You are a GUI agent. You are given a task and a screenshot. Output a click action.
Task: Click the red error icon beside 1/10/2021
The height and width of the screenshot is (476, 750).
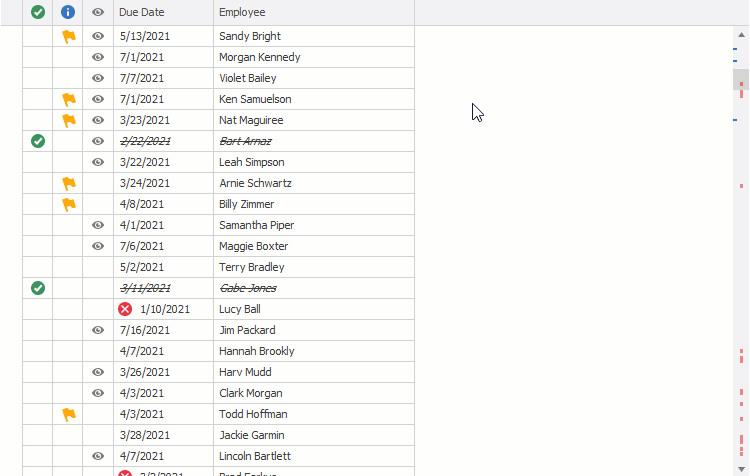click(x=125, y=309)
